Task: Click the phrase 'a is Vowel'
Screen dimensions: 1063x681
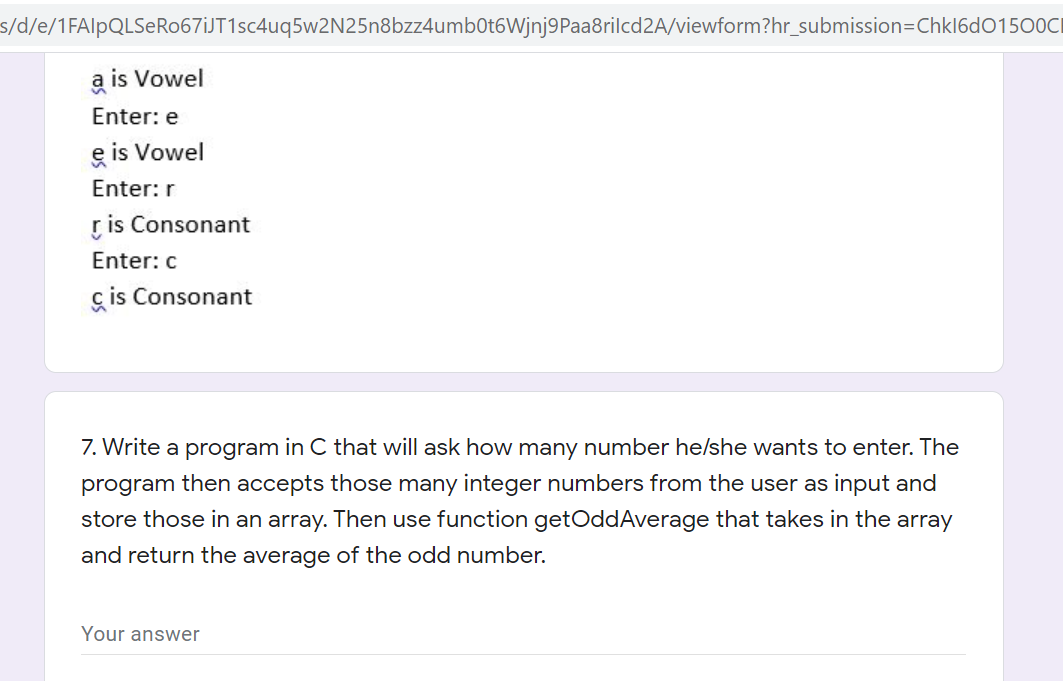Action: pyautogui.click(x=146, y=78)
